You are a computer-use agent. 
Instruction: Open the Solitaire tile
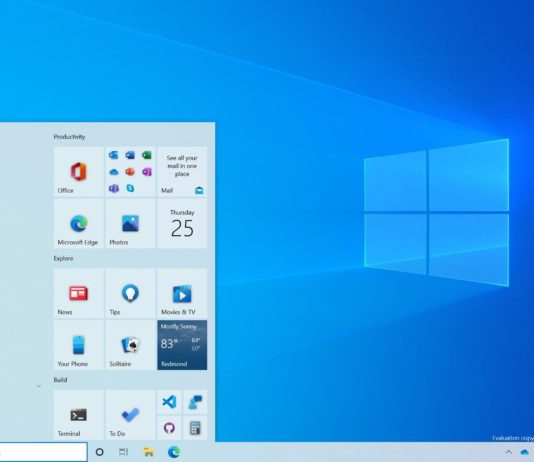point(130,345)
